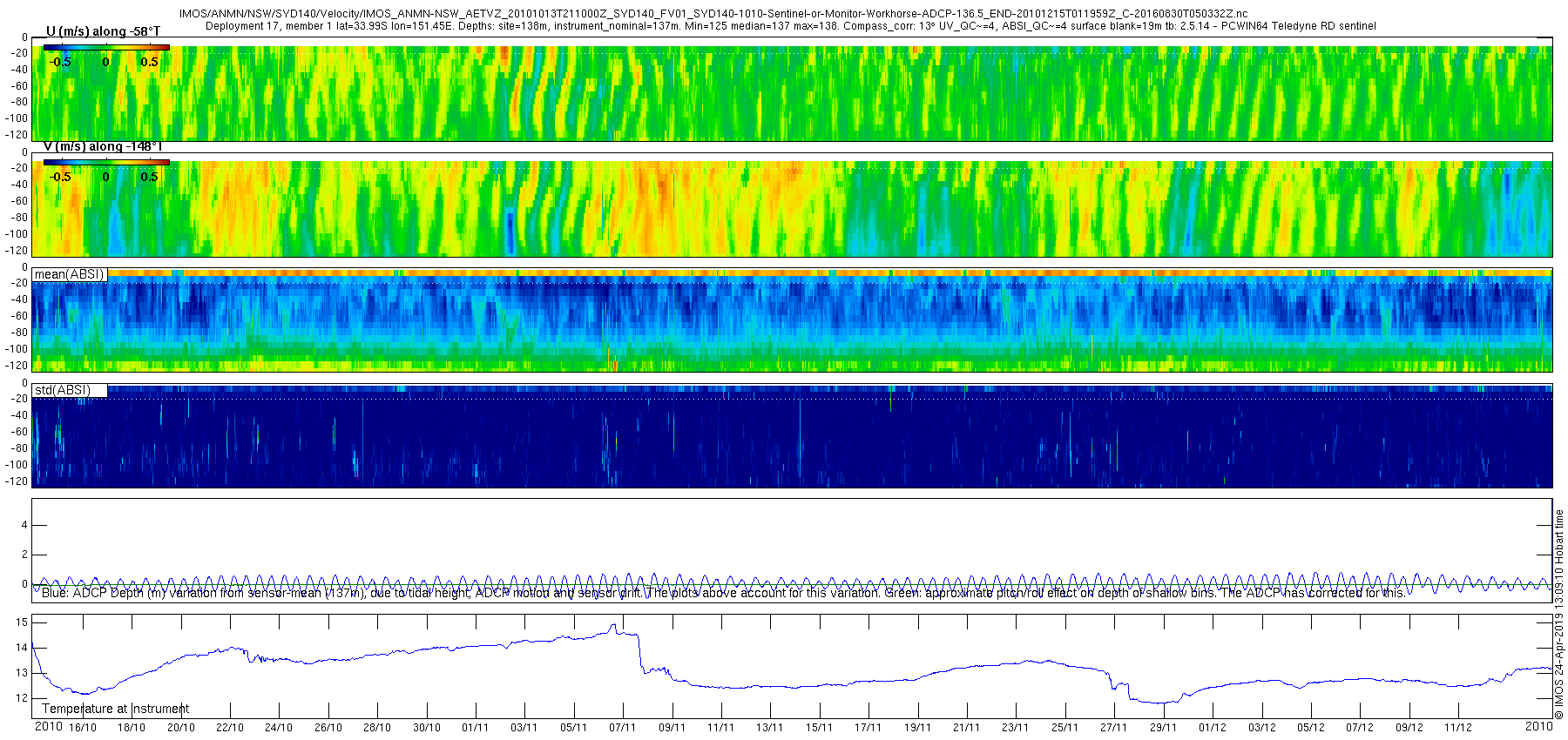Click the '03/12' date tick label

(x=1262, y=728)
